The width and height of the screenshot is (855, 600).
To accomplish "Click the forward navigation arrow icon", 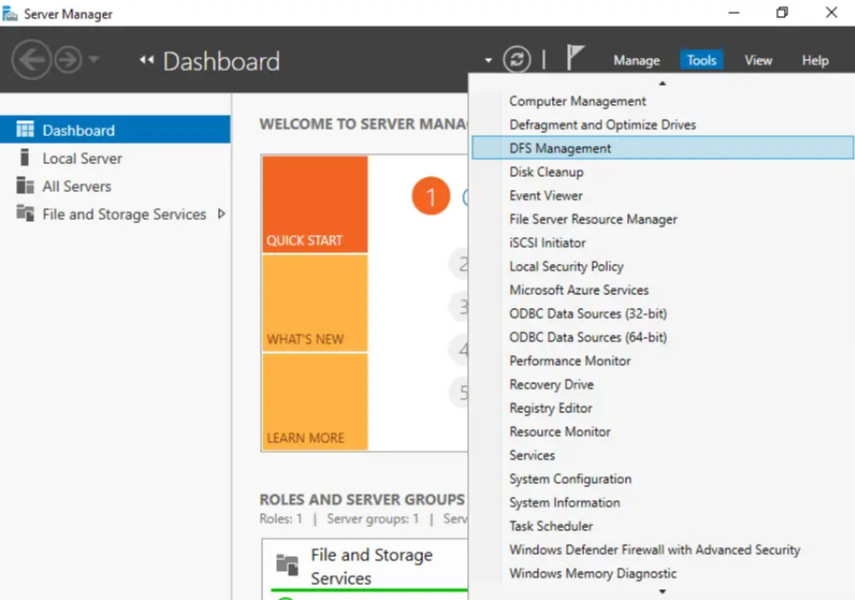I will coord(69,59).
